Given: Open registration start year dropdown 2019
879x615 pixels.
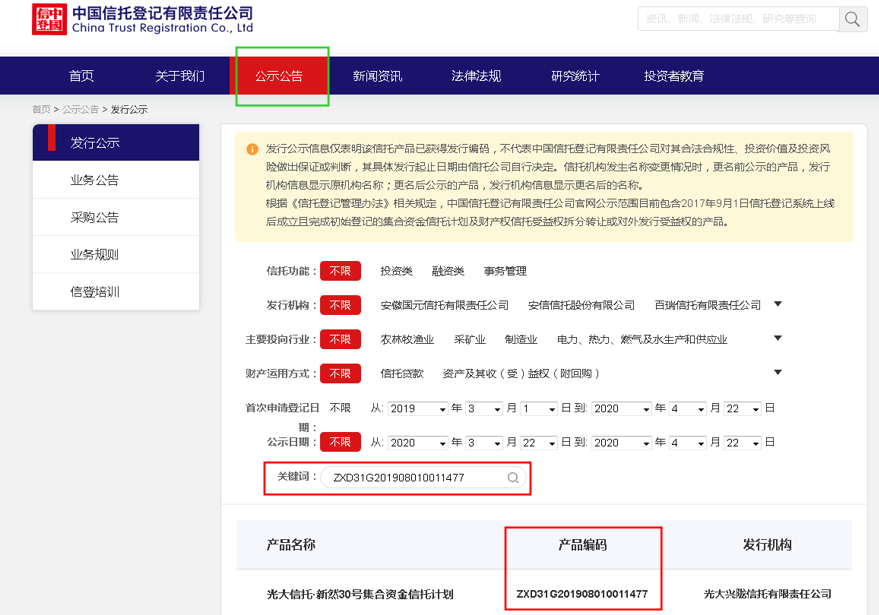Looking at the screenshot, I should pos(418,409).
